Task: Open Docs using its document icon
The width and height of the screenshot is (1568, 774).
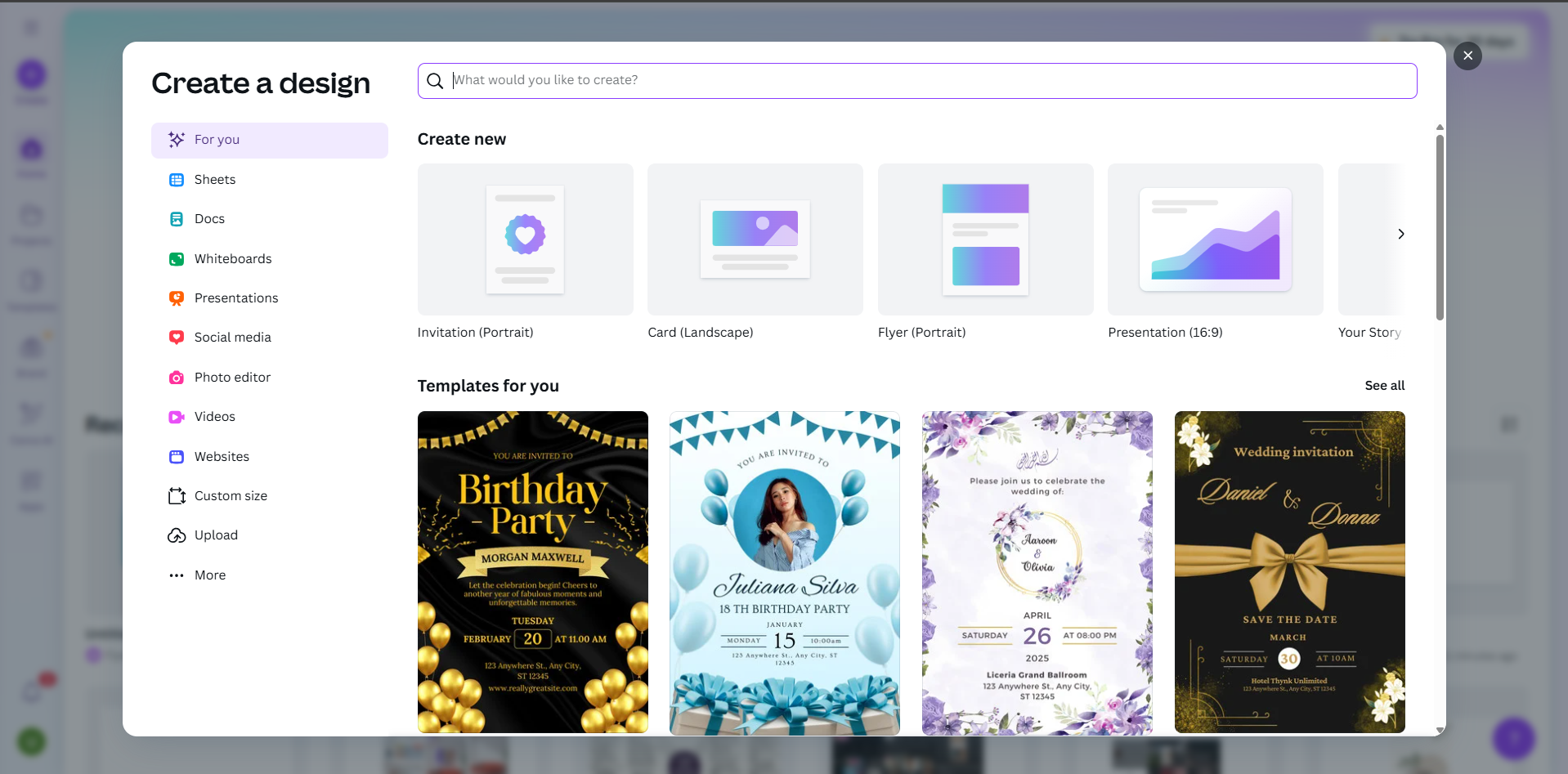Action: point(177,218)
